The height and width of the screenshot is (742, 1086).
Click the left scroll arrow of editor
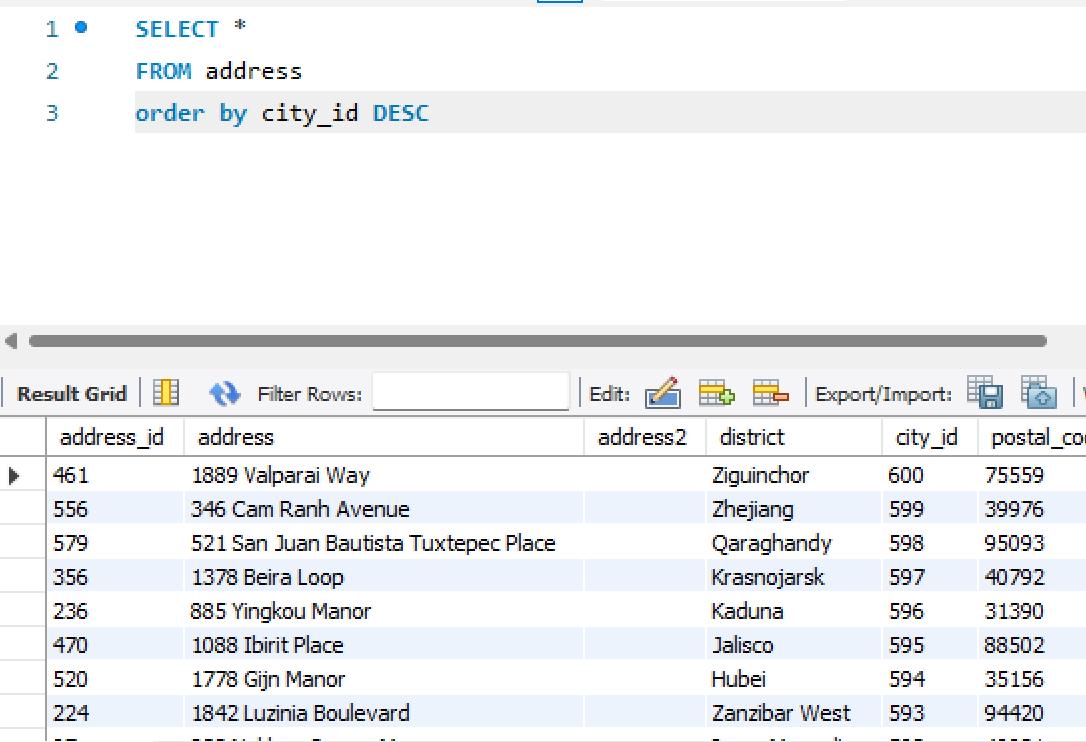coord(11,341)
